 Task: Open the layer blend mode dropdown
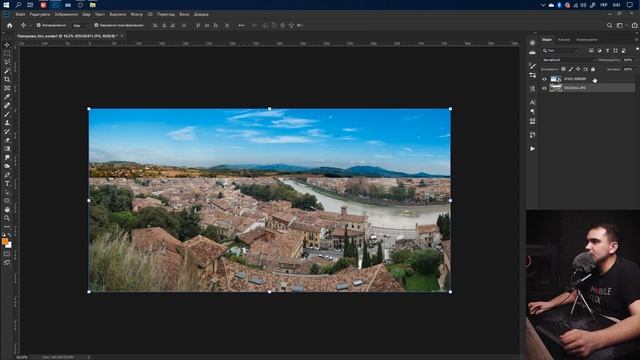click(x=569, y=60)
